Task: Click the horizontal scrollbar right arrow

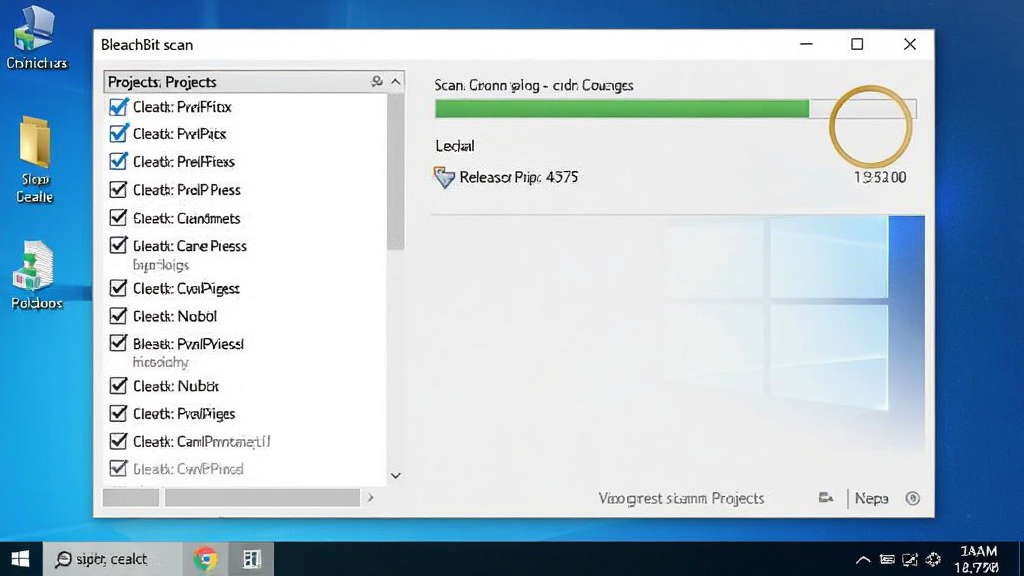Action: click(370, 498)
